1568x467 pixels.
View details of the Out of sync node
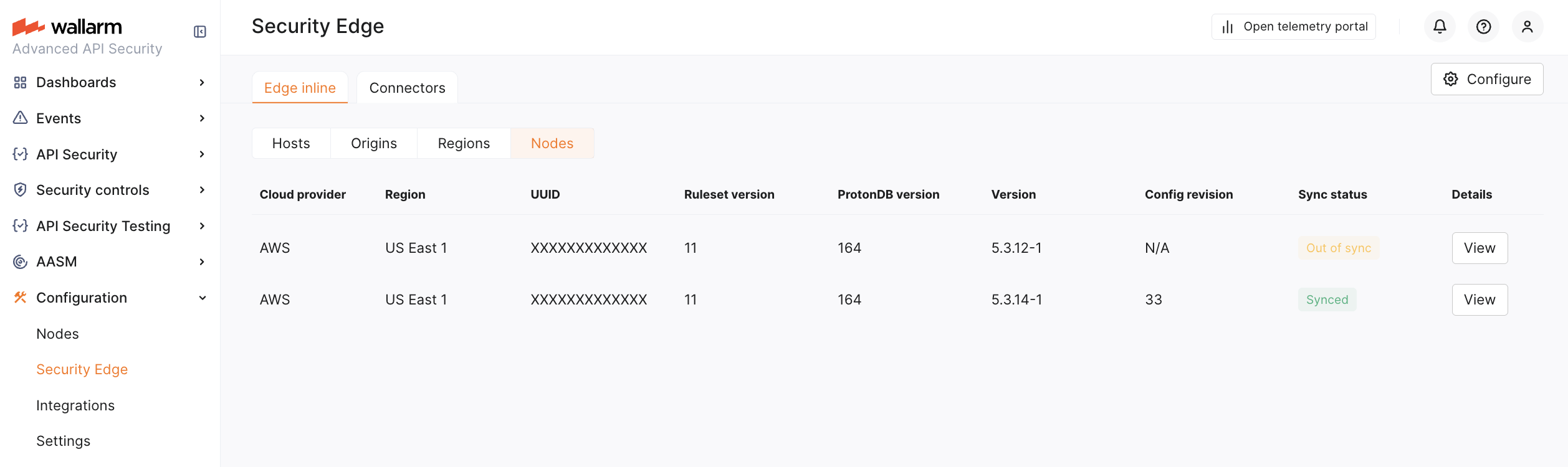coord(1480,248)
